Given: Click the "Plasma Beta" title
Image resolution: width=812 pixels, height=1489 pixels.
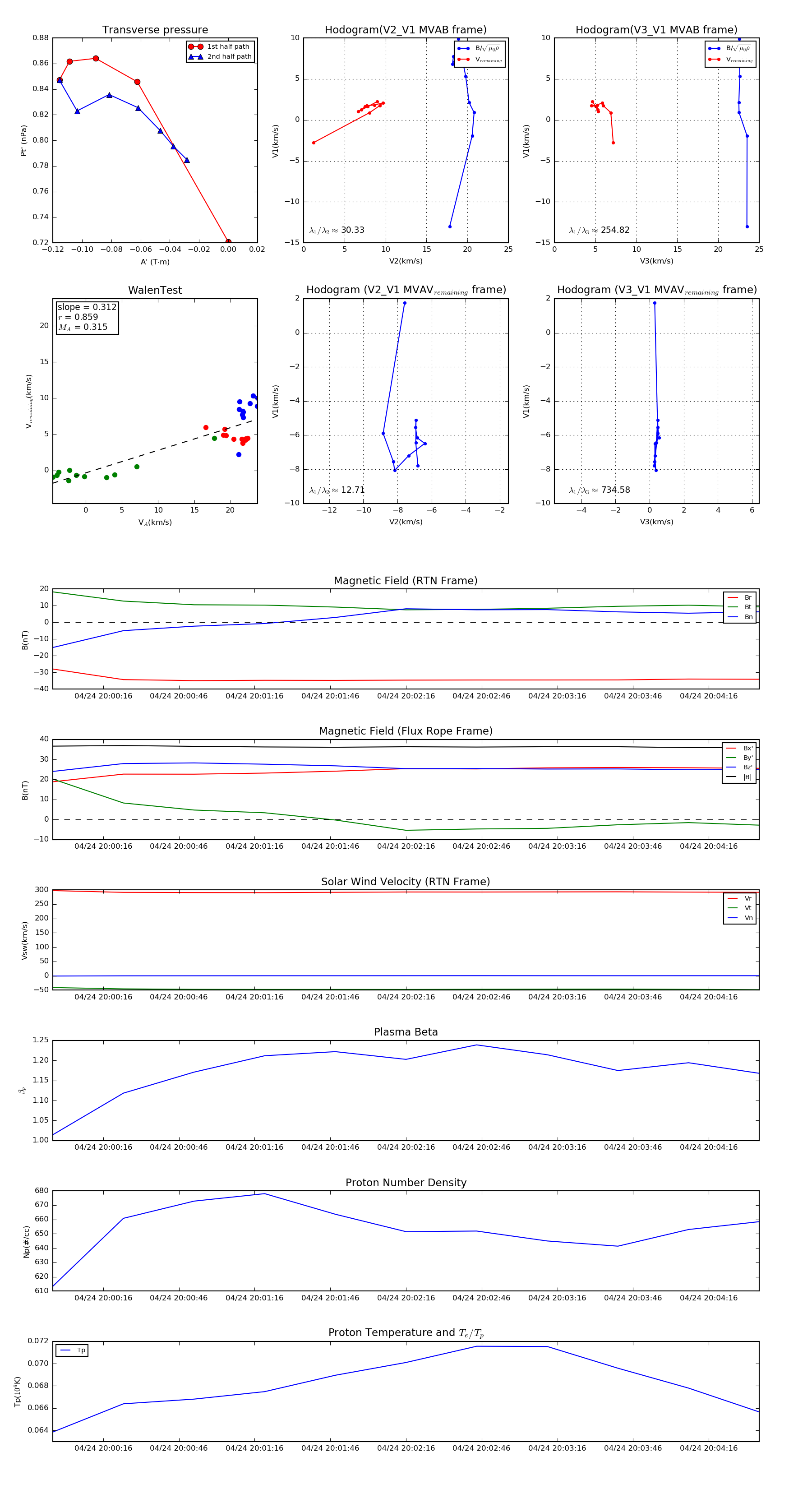Looking at the screenshot, I should point(406,1032).
